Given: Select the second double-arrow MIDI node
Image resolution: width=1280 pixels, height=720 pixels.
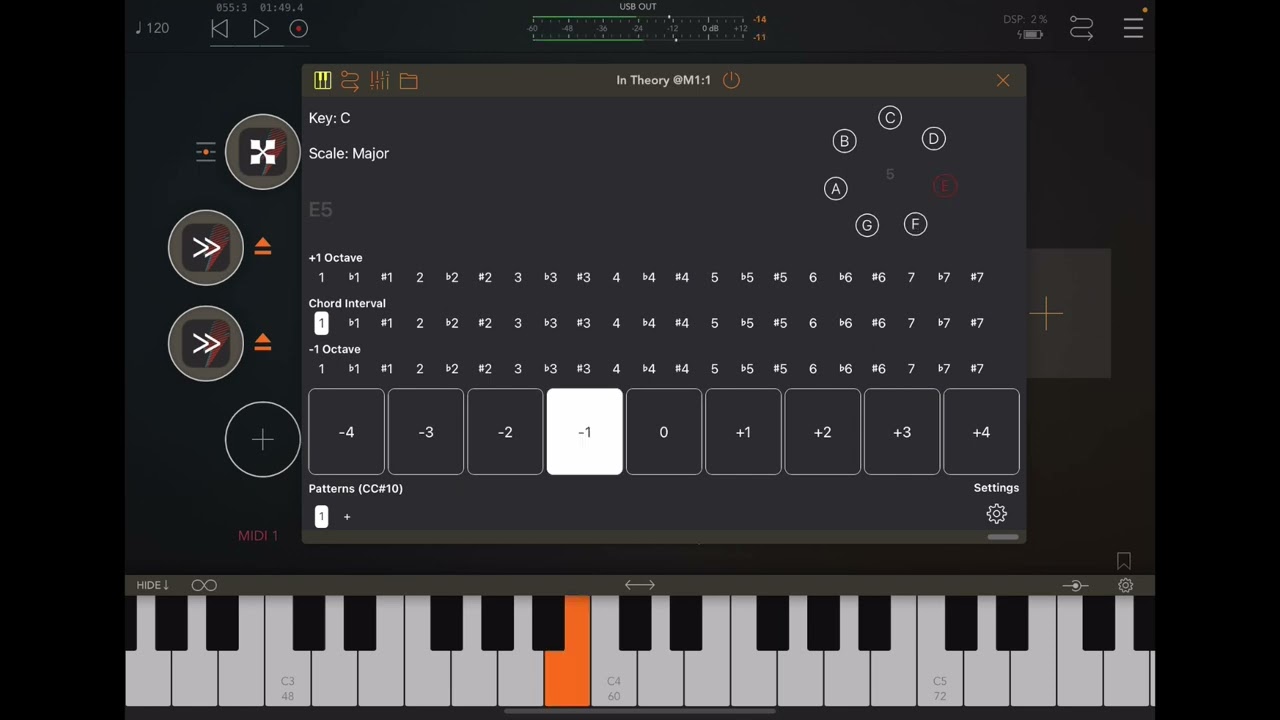Looking at the screenshot, I should point(206,343).
